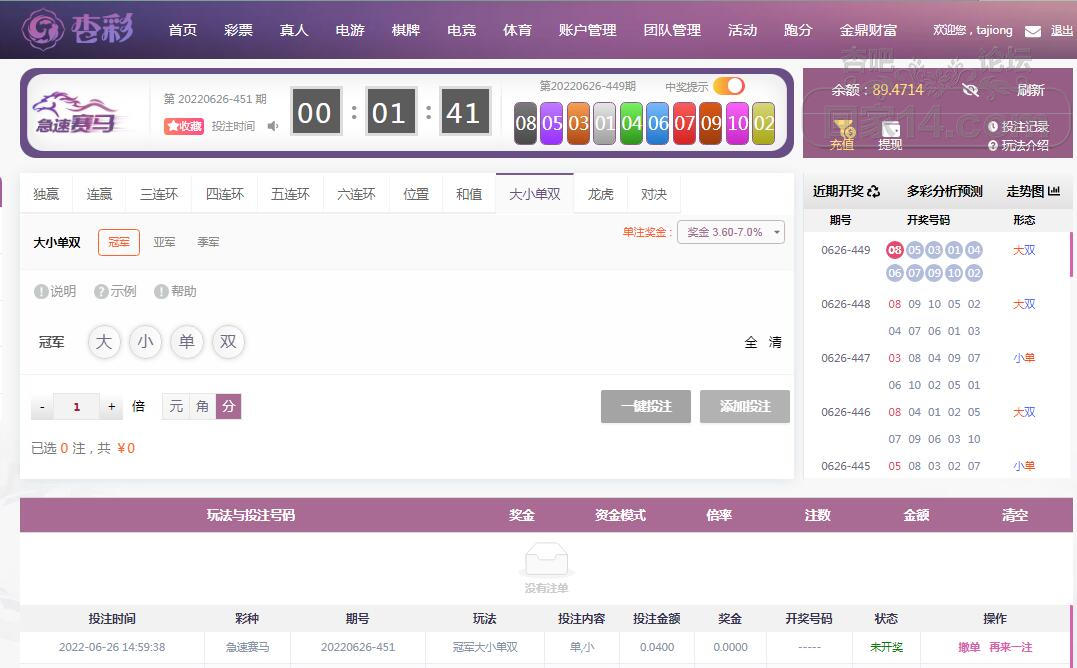Open the 奖金 3.60-7.0% dropdown
Screen dimensions: 1077x668
pyautogui.click(x=731, y=232)
